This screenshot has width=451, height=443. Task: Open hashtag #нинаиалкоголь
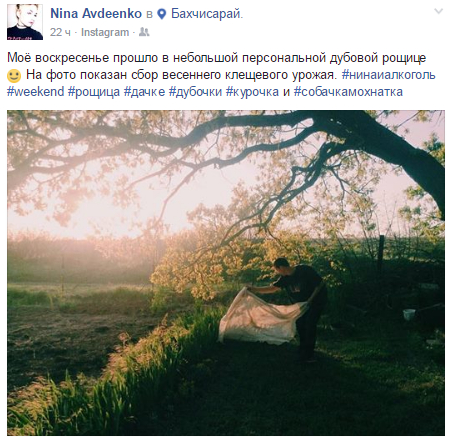pyautogui.click(x=389, y=75)
